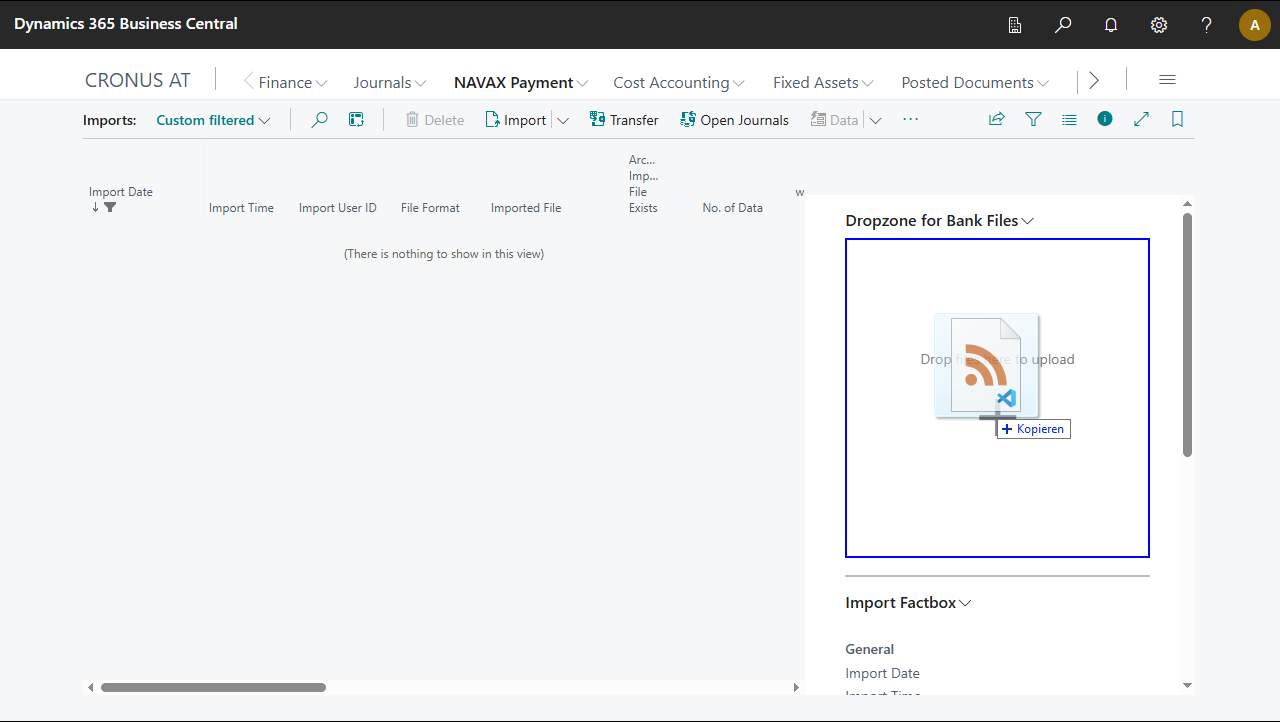This screenshot has width=1280, height=722.
Task: Click the CRONUS AT company name
Action: pos(138,81)
